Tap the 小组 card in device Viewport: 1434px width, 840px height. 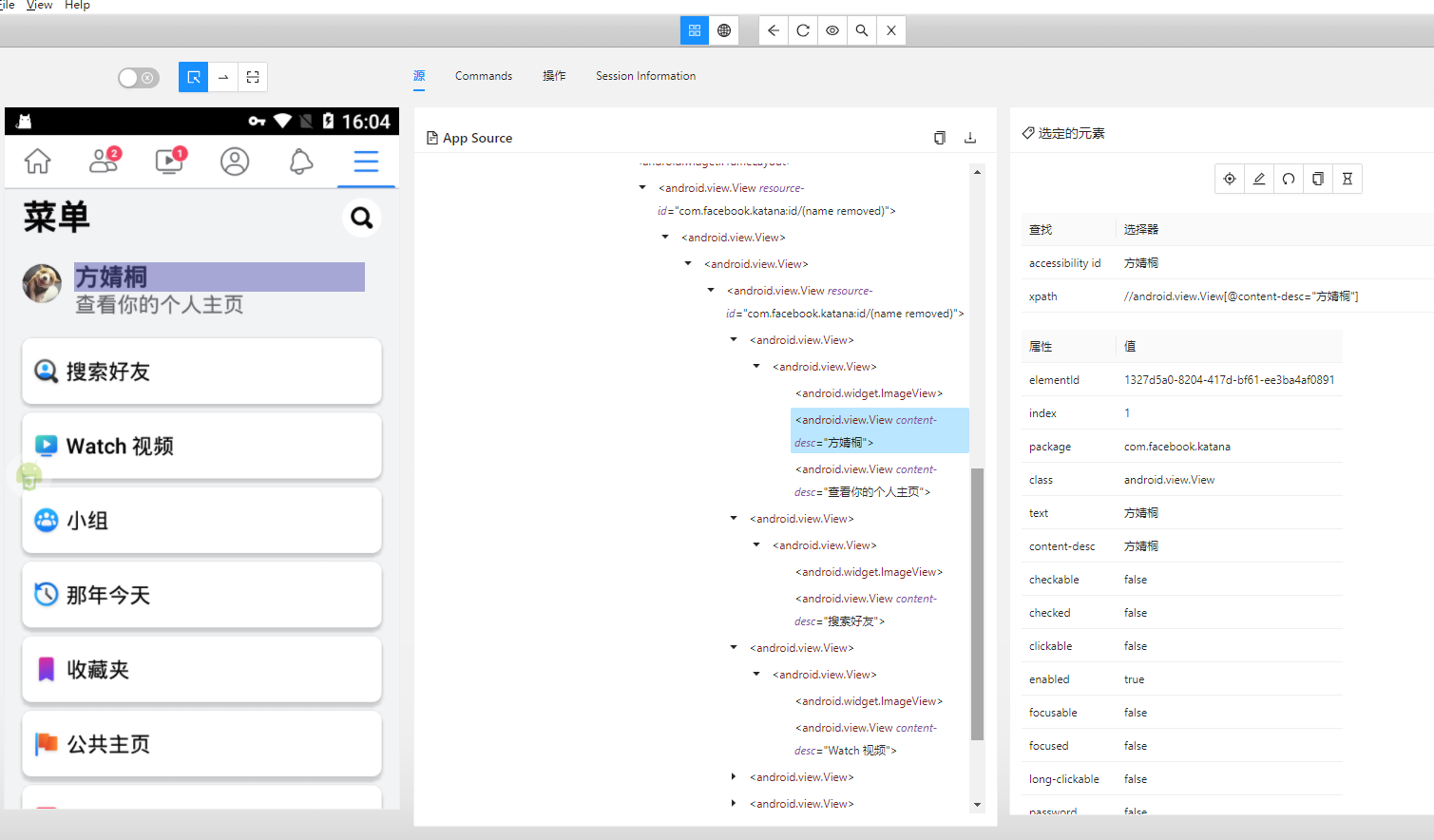click(201, 521)
